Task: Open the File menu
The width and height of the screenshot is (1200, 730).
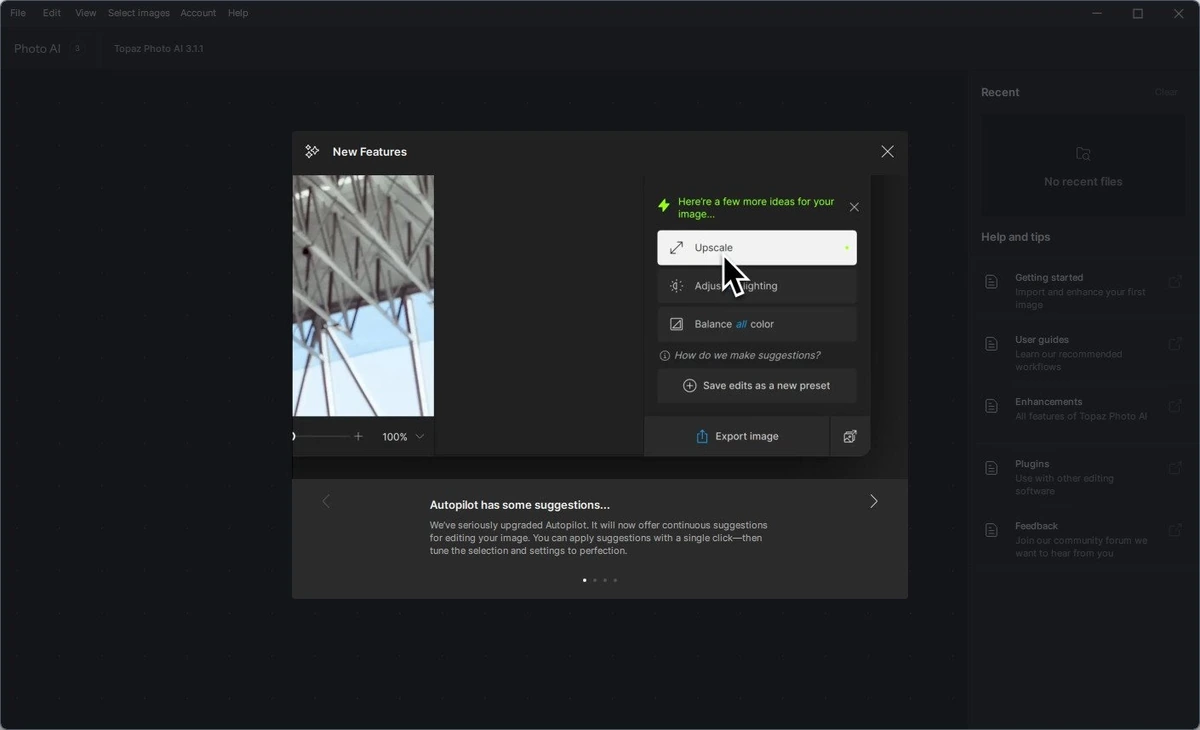Action: coord(18,13)
